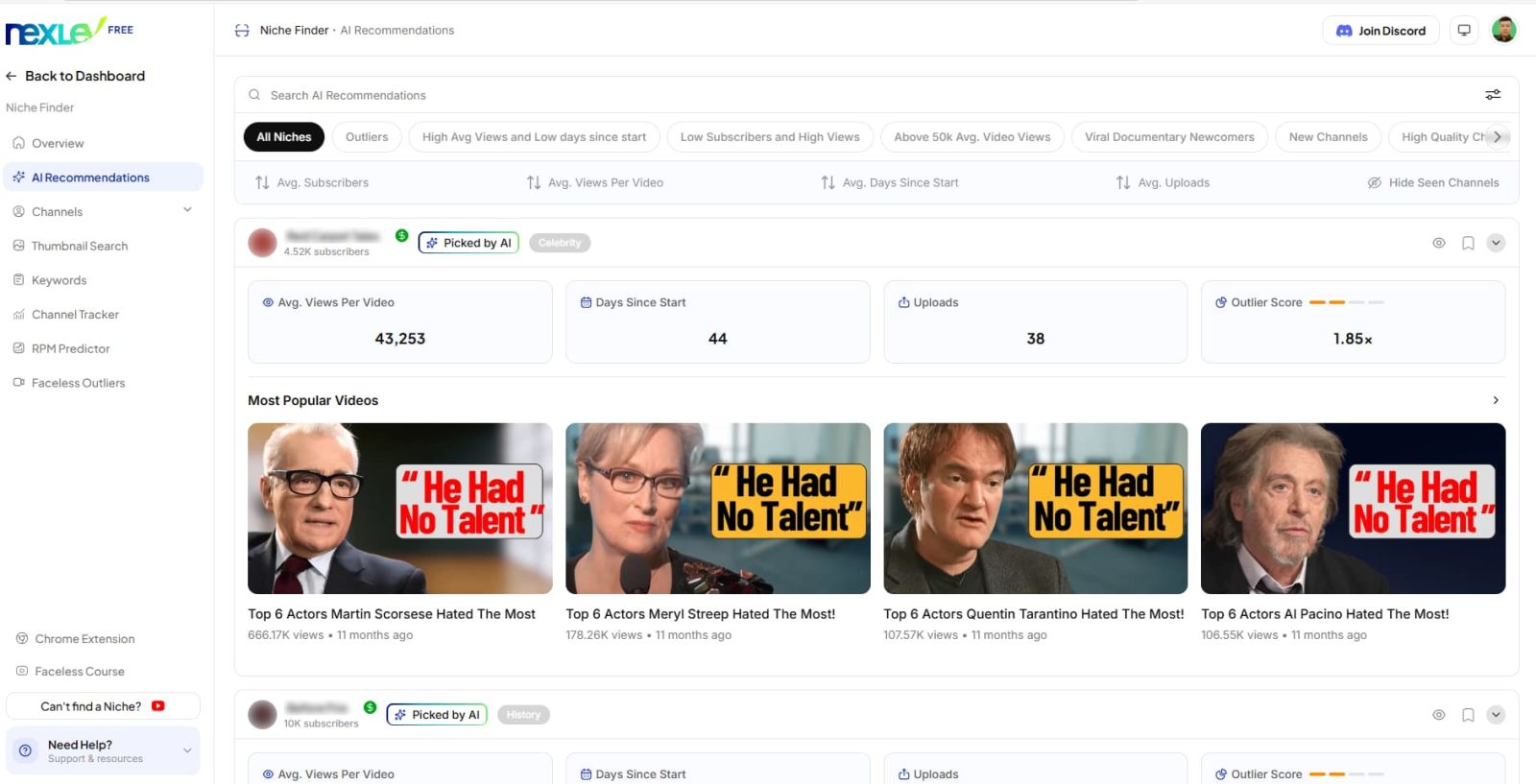The width and height of the screenshot is (1536, 784).
Task: Click the Nexlev logo
Action: pos(55,31)
